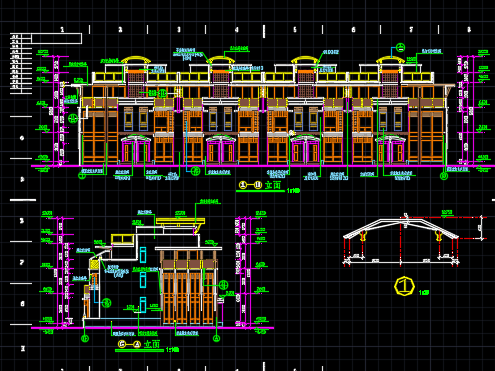Click column number 4 on the top frame
This screenshot has width=495, height=371.
tap(237, 30)
